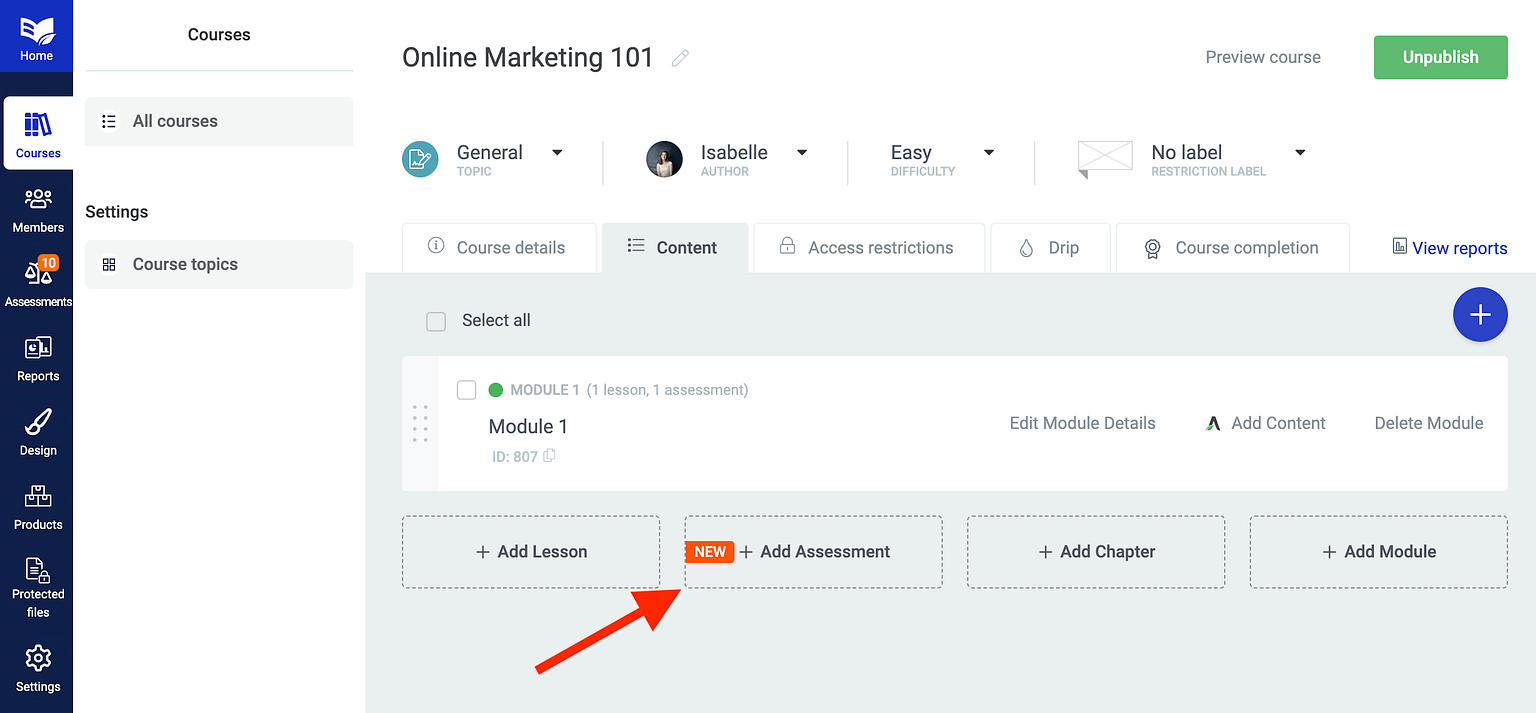Select the Products icon

(x=37, y=506)
